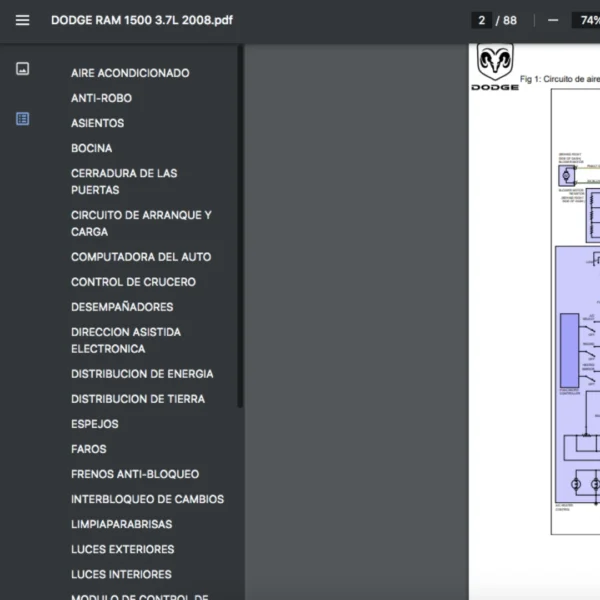Open COMPUTADORA DEL AUTO bookmark
Viewport: 600px width, 600px height.
pyautogui.click(x=141, y=257)
